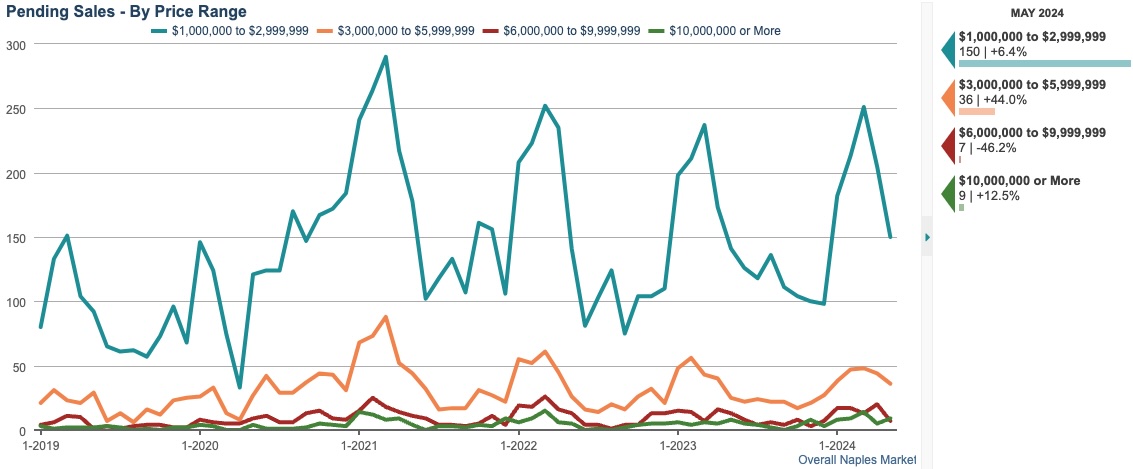Image resolution: width=1133 pixels, height=469 pixels.
Task: Click the $10,000,000 or More label in the side panel
Action: [x=1020, y=181]
